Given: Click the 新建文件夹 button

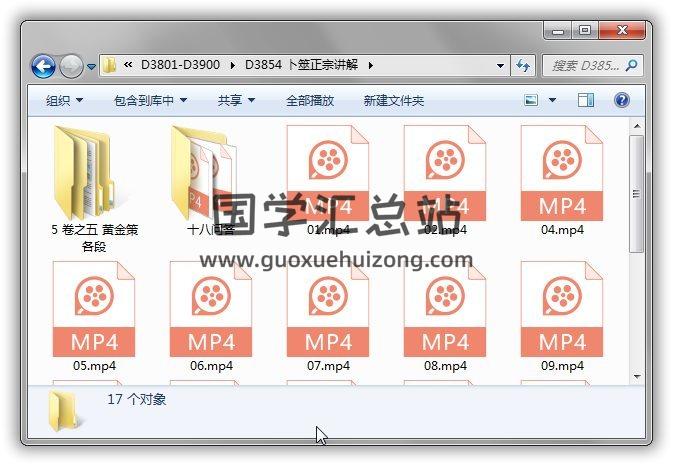Looking at the screenshot, I should coord(393,101).
